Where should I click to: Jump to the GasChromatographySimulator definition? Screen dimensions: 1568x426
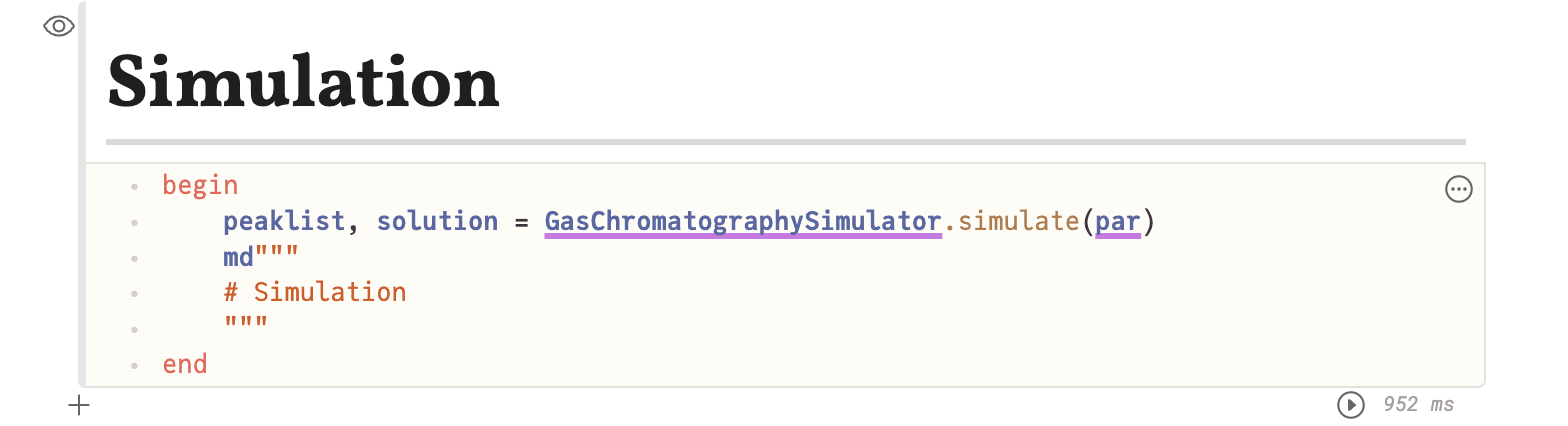click(x=743, y=221)
